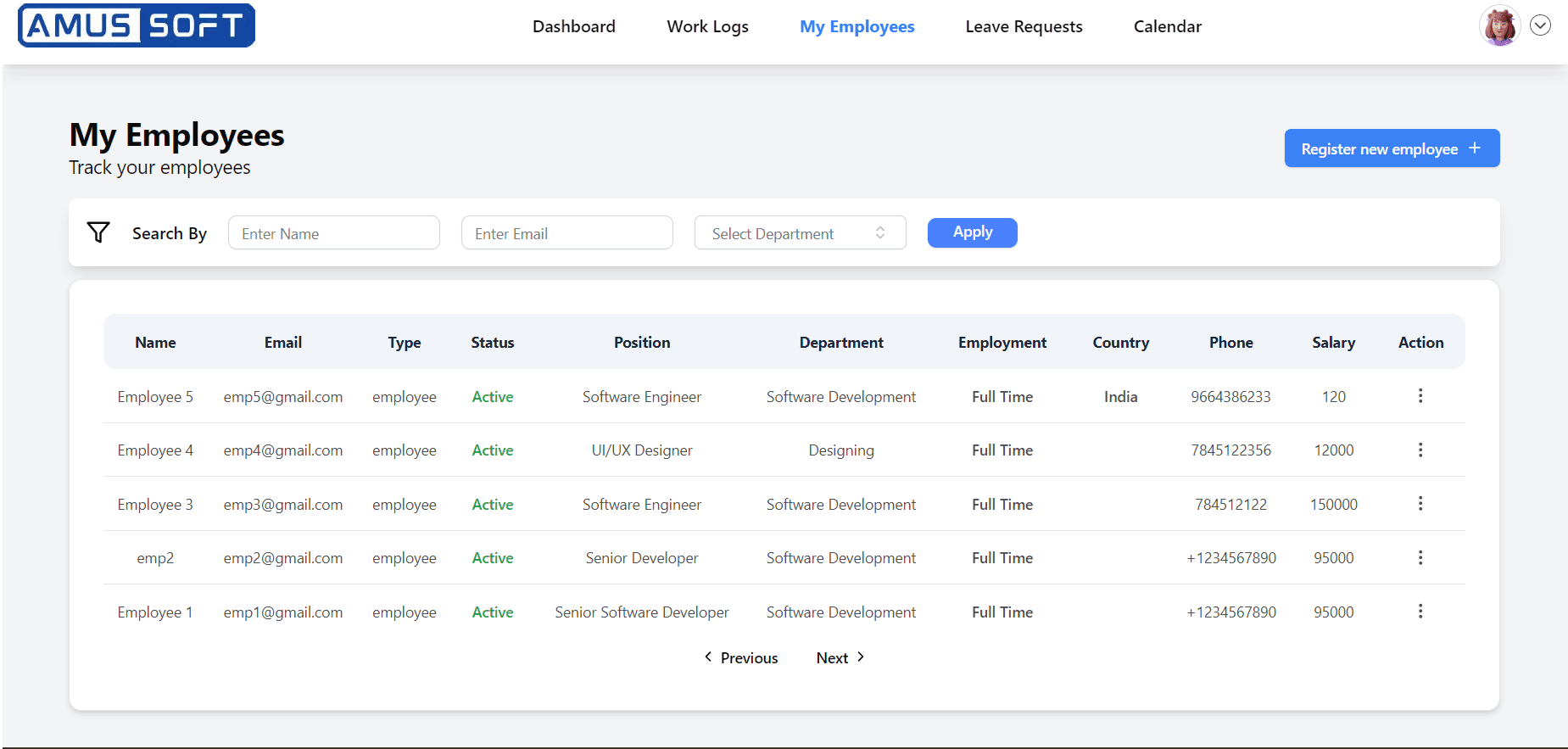Click India country cell
The height and width of the screenshot is (749, 1568).
[x=1121, y=397]
